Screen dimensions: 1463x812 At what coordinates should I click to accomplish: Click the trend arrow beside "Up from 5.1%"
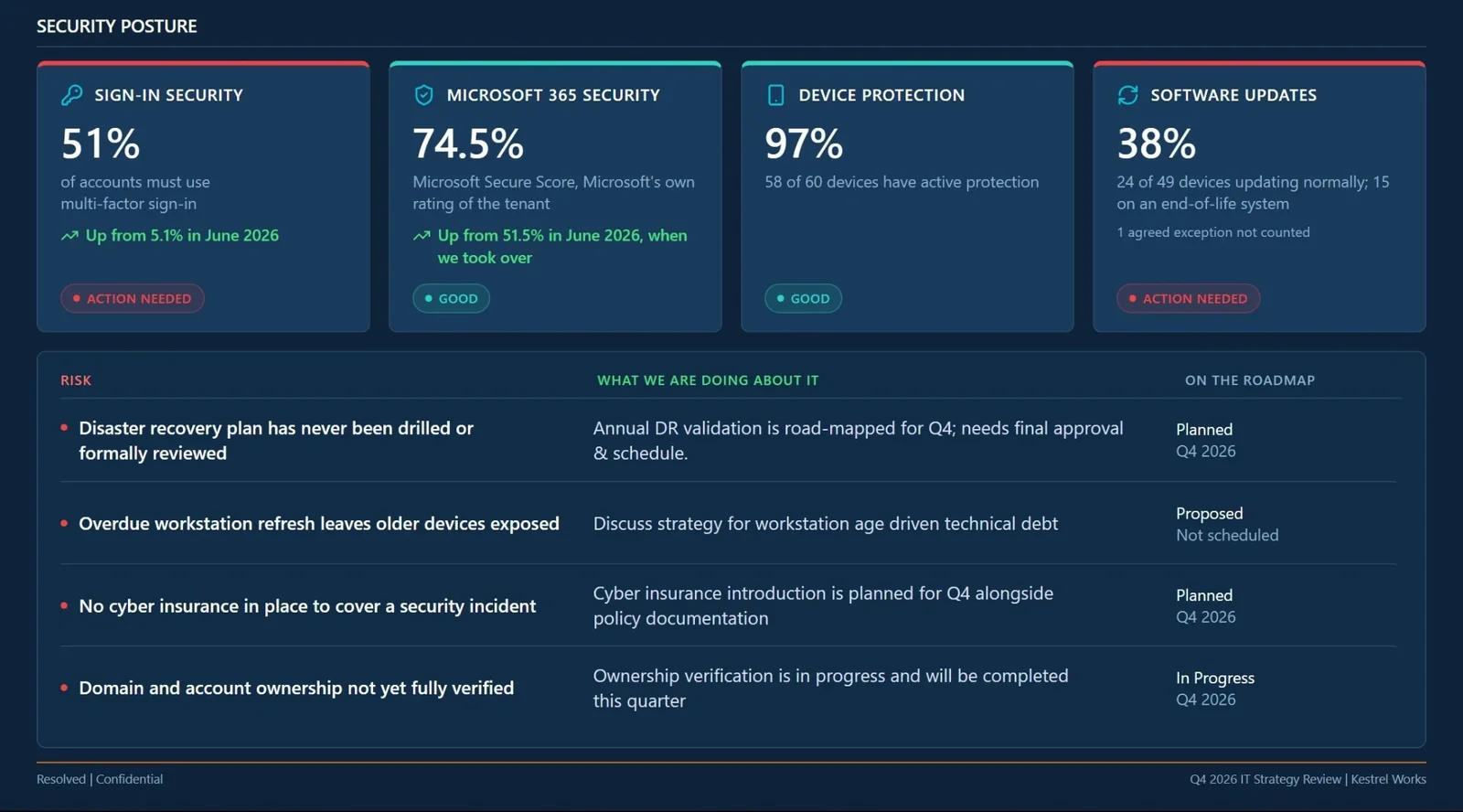point(69,236)
